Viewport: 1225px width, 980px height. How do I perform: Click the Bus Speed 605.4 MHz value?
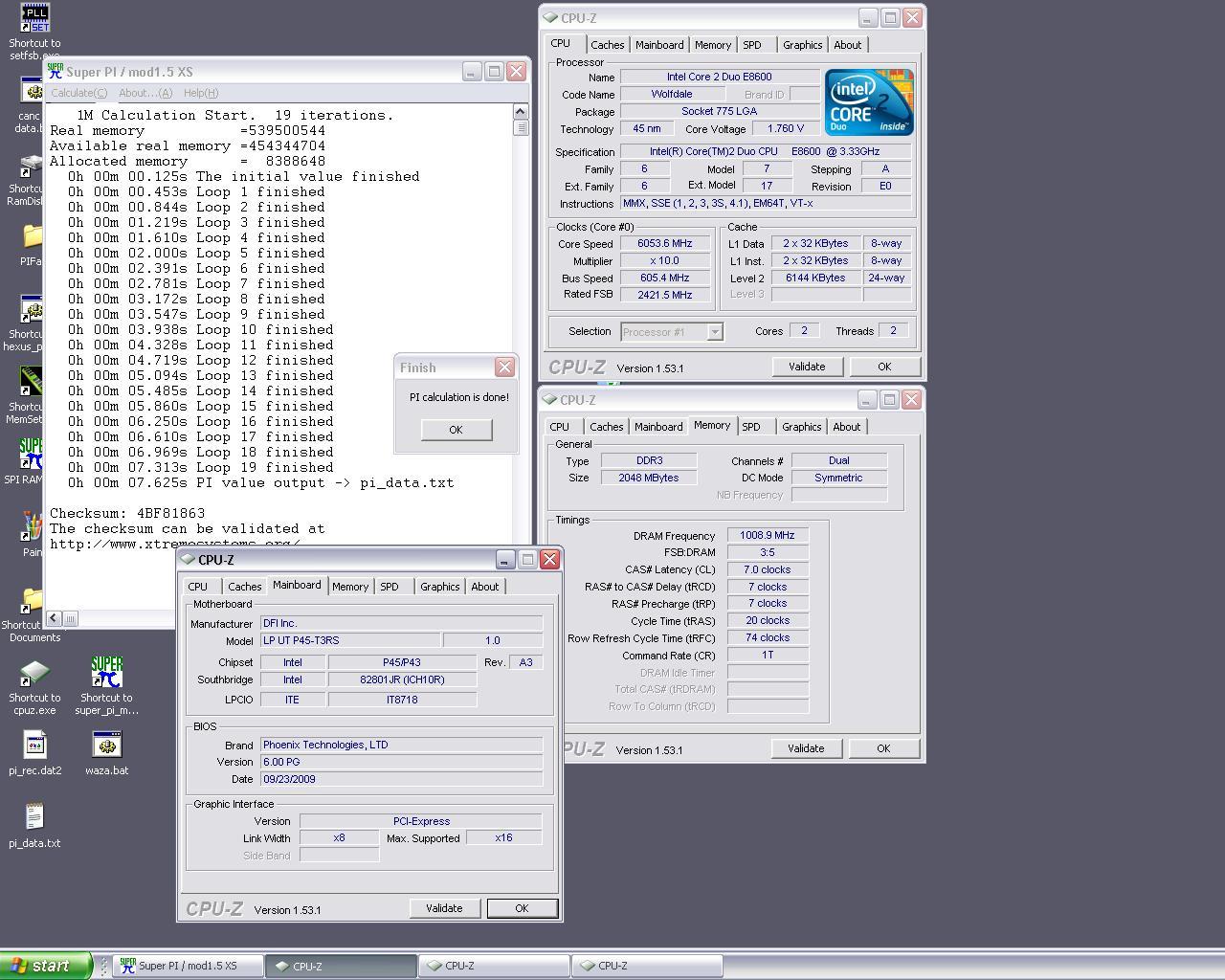pos(665,278)
